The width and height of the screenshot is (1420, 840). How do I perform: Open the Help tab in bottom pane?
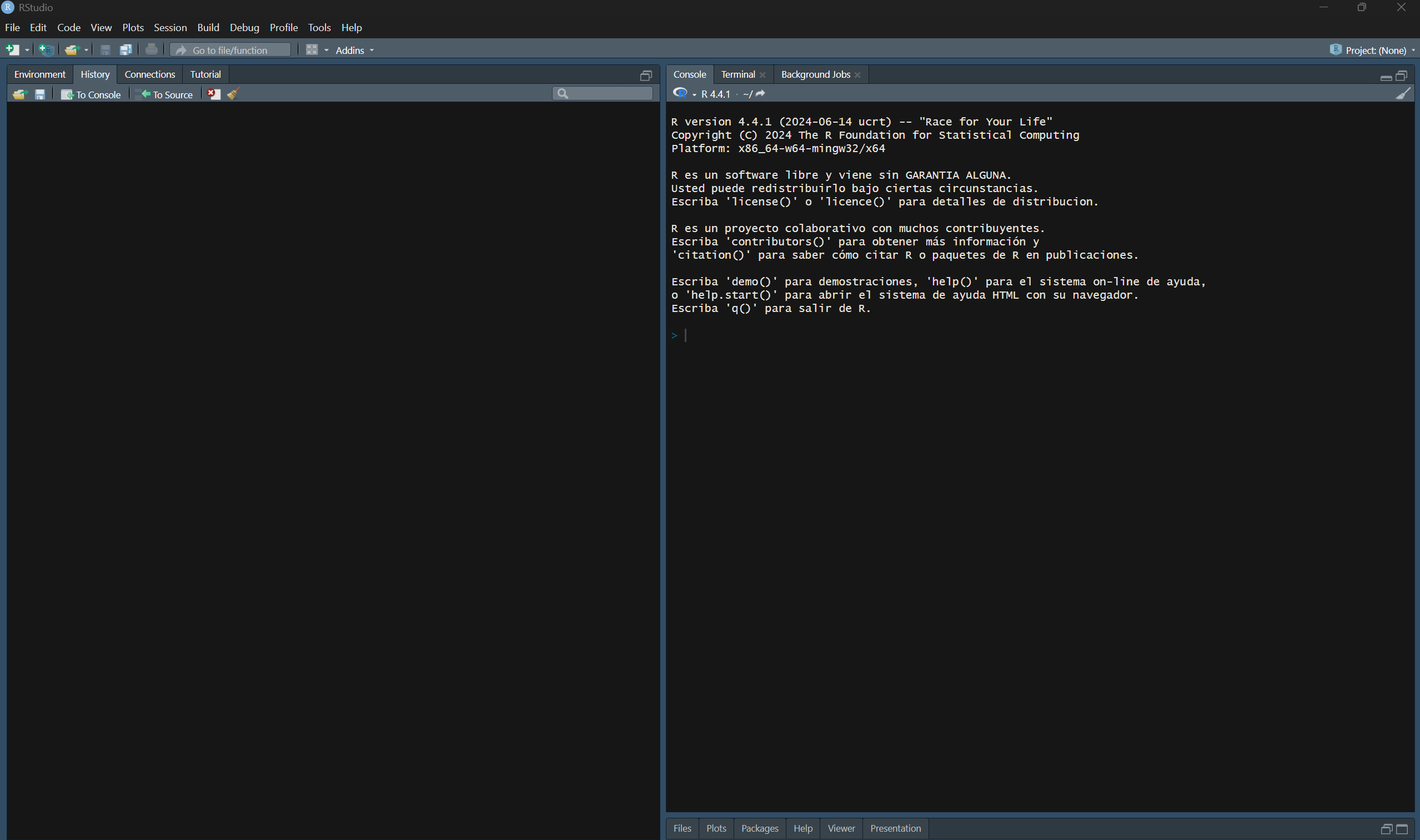coord(803,828)
